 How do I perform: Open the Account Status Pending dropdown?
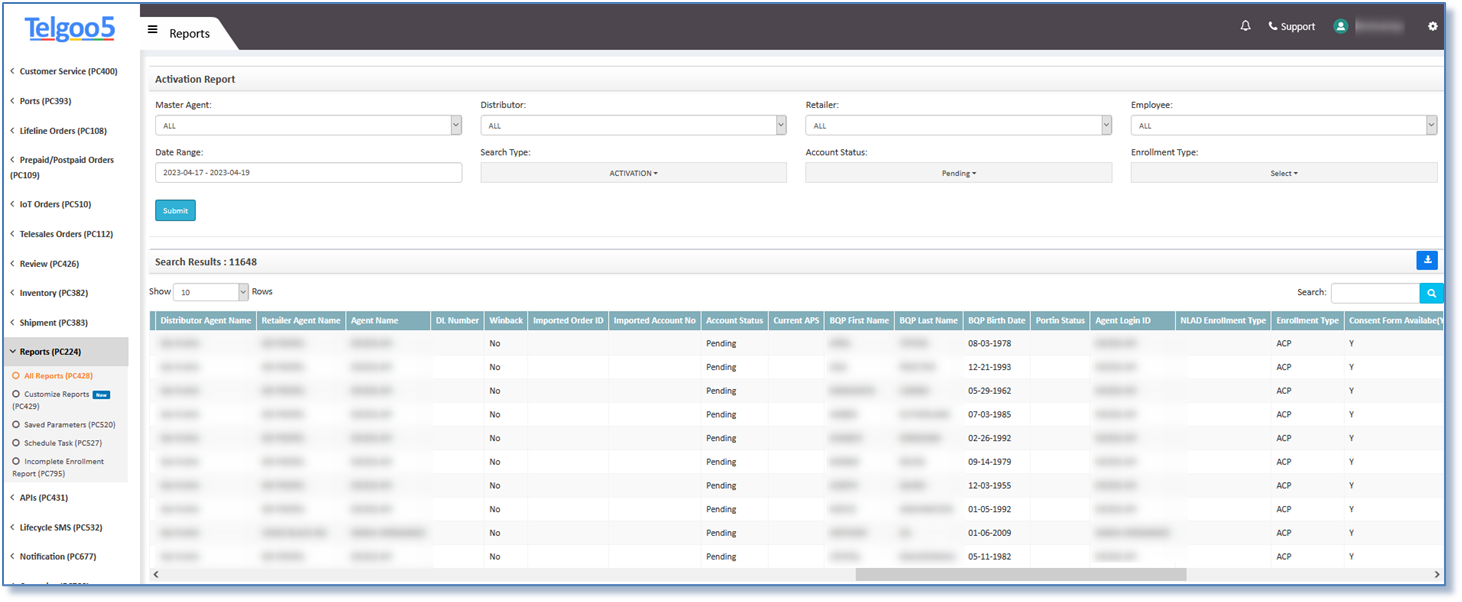958,173
